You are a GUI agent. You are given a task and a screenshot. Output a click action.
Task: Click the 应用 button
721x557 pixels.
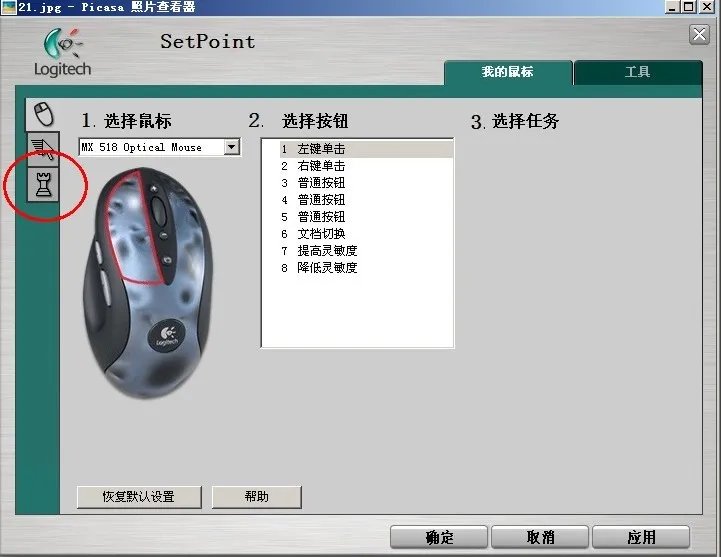pos(641,537)
